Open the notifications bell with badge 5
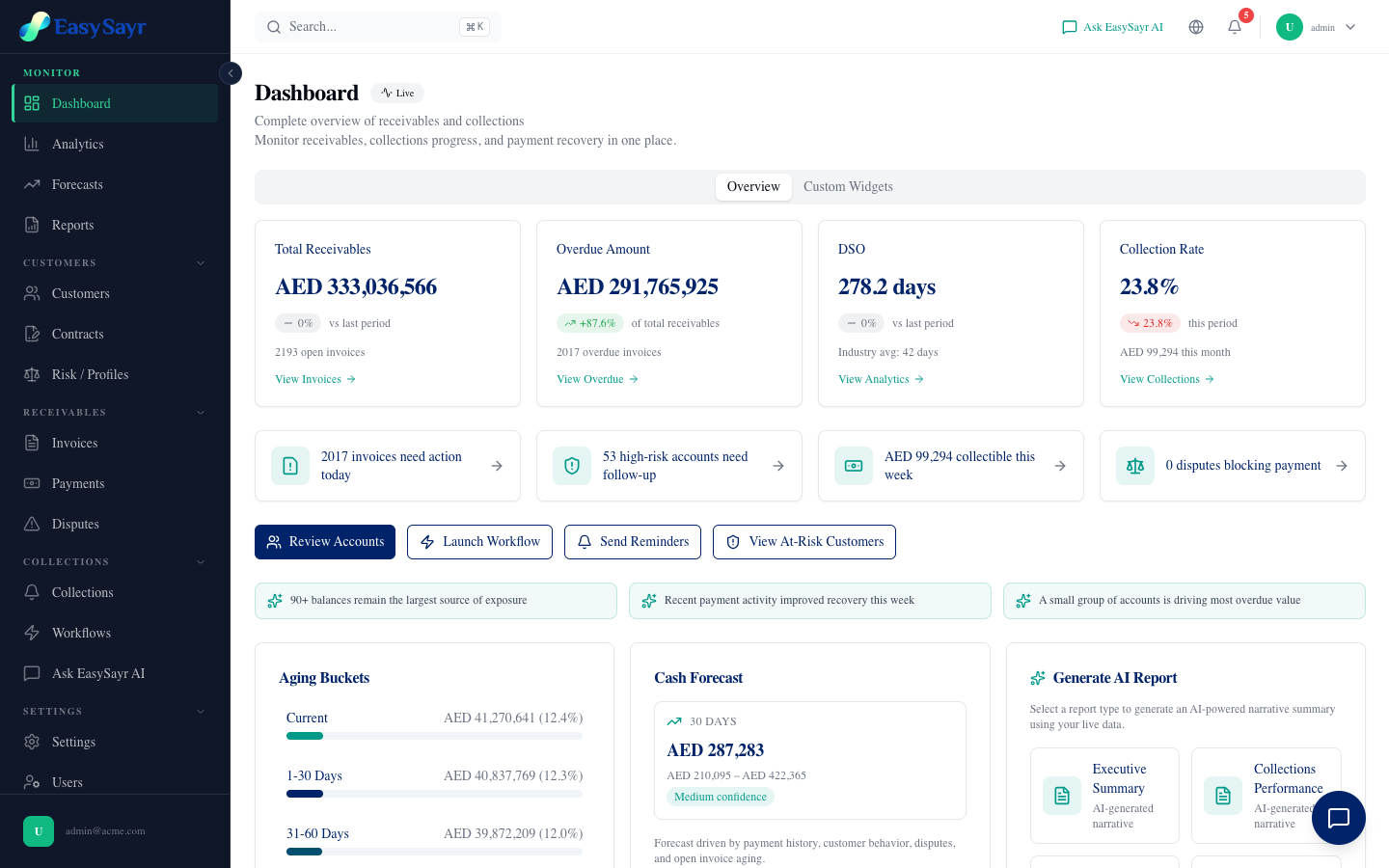 pyautogui.click(x=1235, y=27)
